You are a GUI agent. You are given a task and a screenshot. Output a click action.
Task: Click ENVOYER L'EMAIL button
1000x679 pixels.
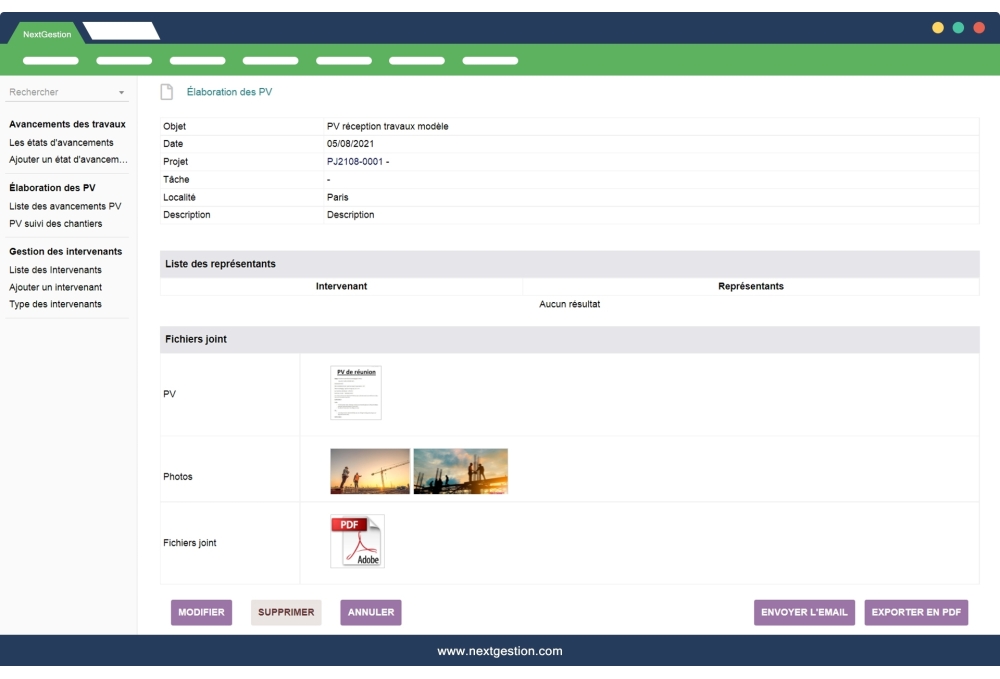coord(804,613)
